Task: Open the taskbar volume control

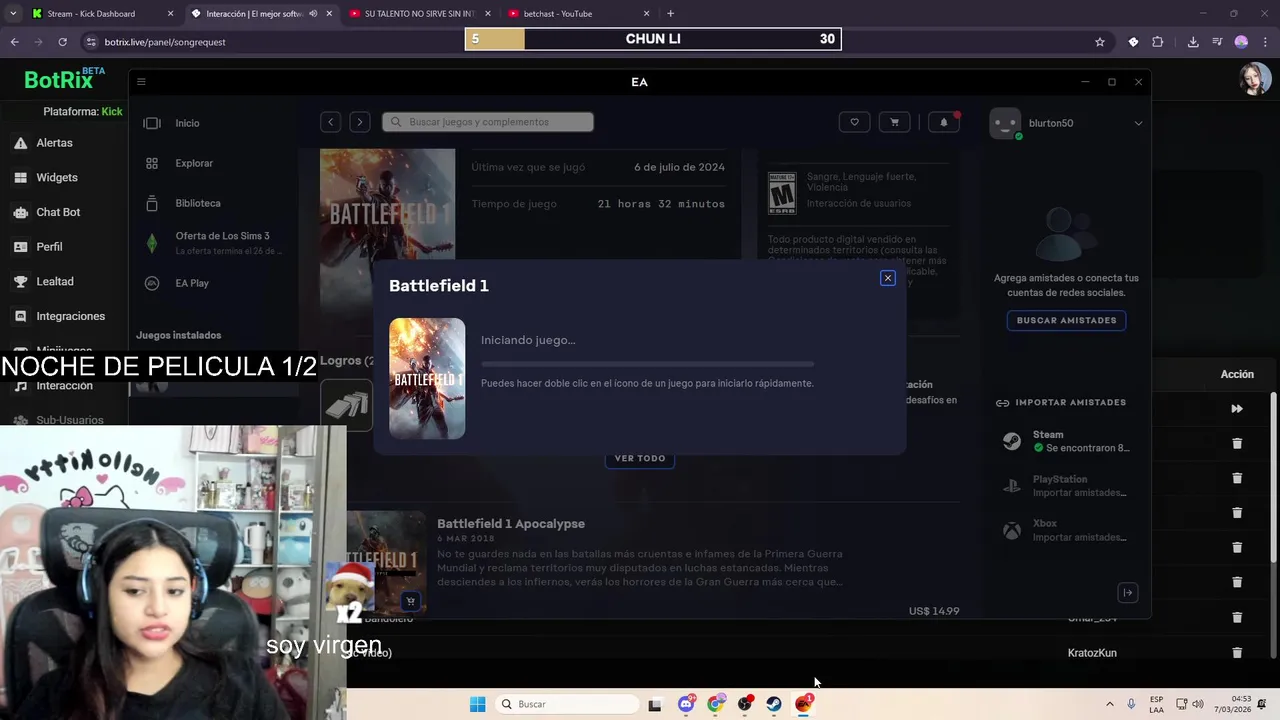Action: 1198,704
